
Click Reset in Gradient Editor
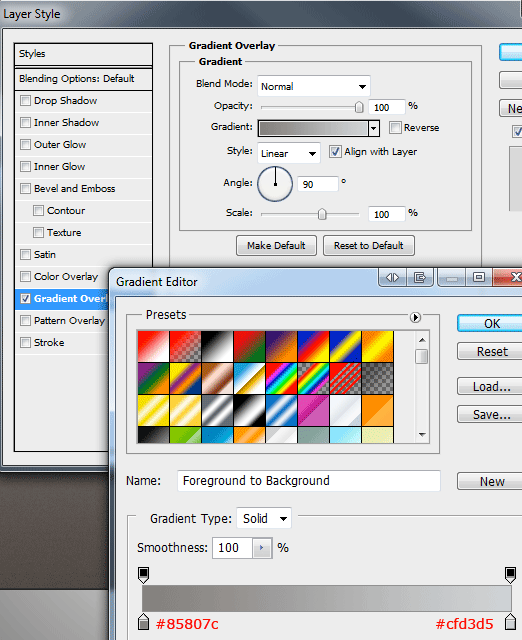pyautogui.click(x=492, y=351)
